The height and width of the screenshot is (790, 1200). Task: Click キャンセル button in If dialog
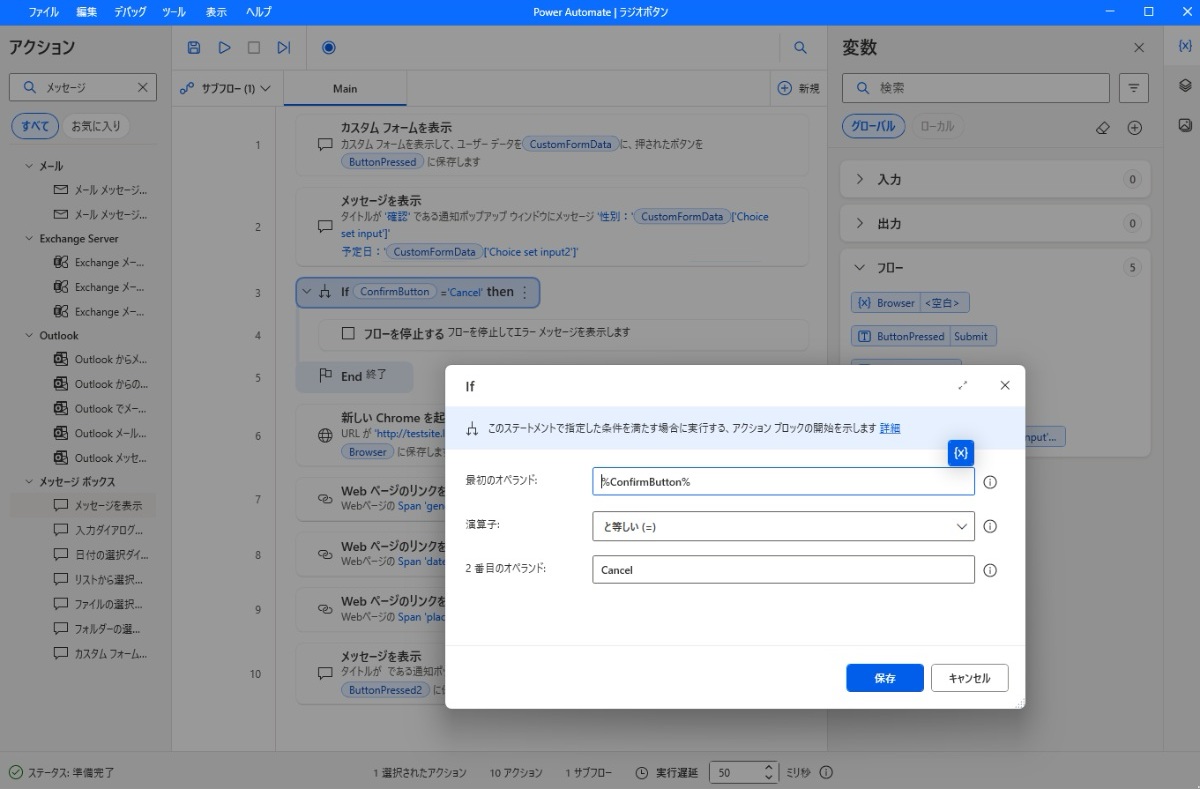click(969, 678)
